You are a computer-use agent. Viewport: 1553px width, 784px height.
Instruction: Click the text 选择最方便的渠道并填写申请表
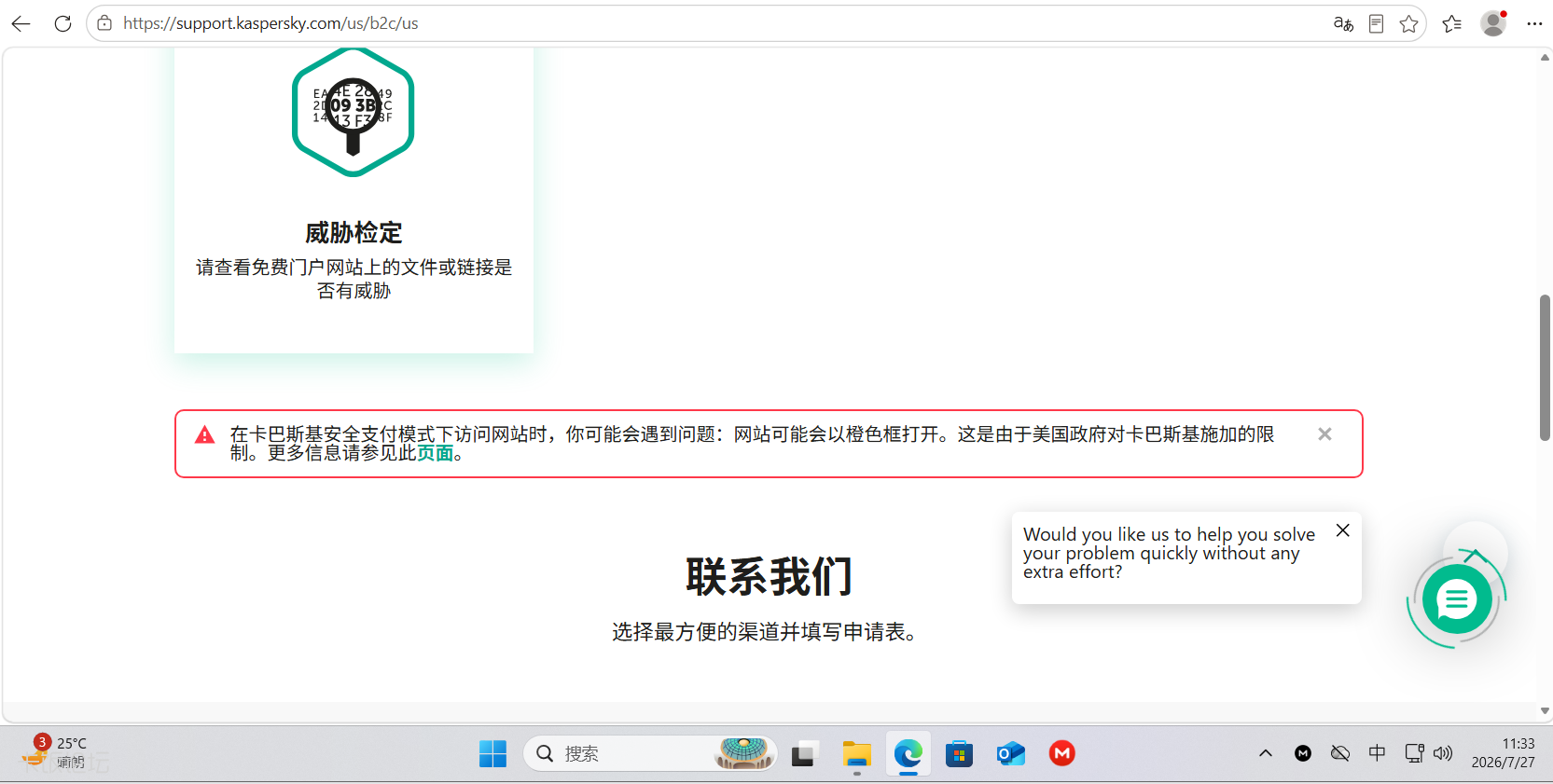(764, 632)
